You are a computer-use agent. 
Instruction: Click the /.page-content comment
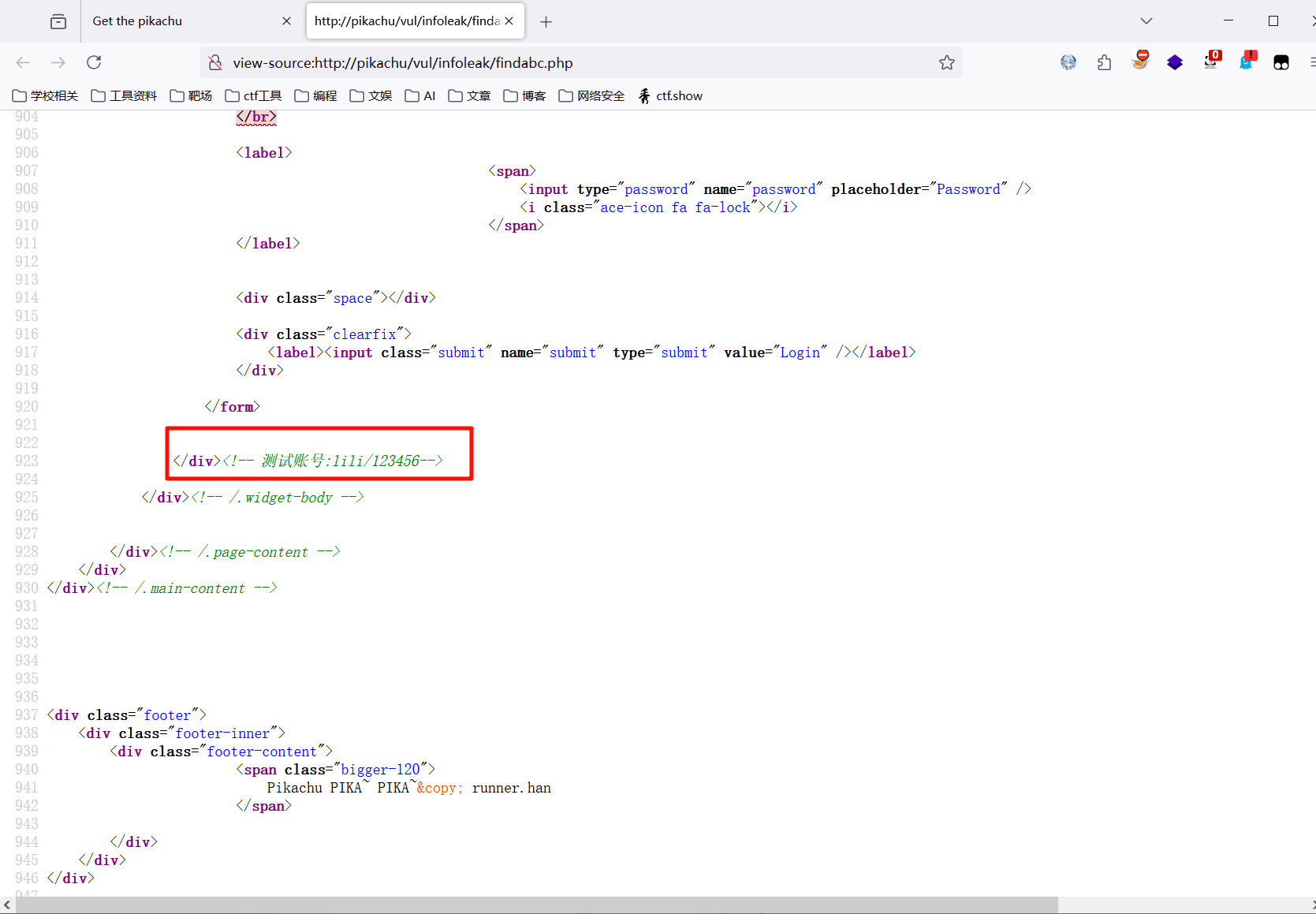tap(249, 552)
